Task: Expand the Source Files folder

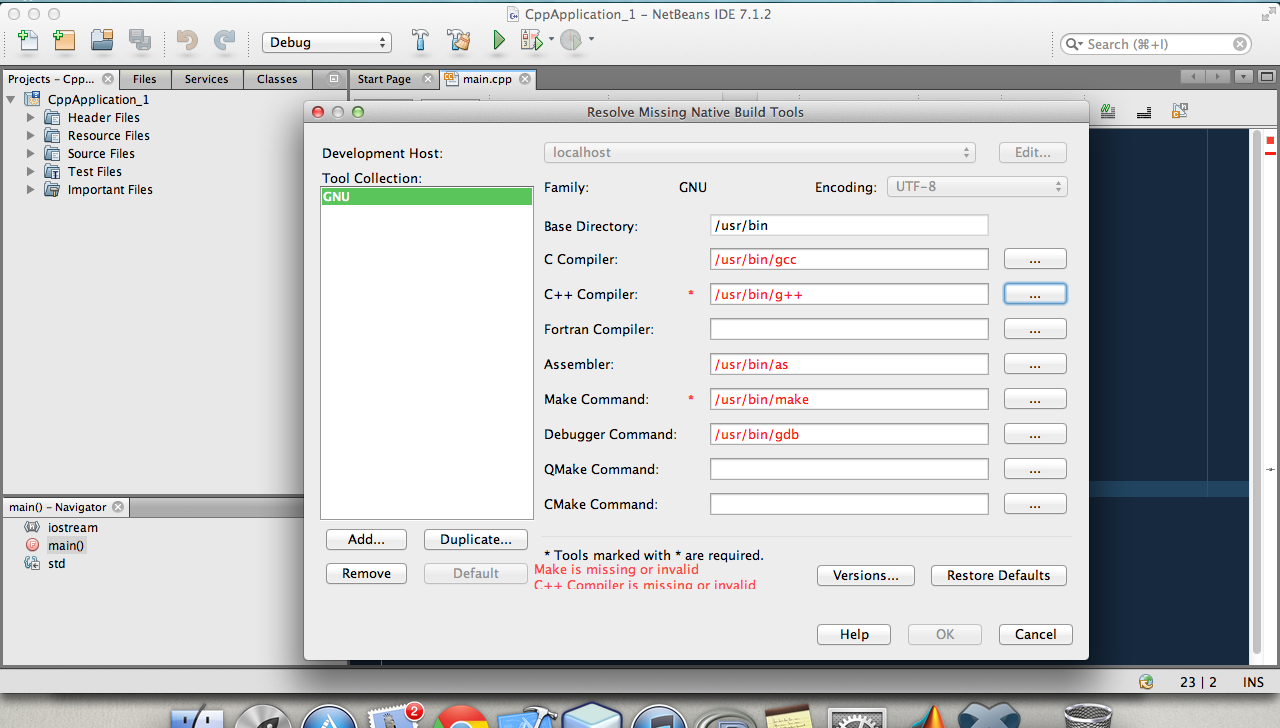Action: (x=30, y=153)
